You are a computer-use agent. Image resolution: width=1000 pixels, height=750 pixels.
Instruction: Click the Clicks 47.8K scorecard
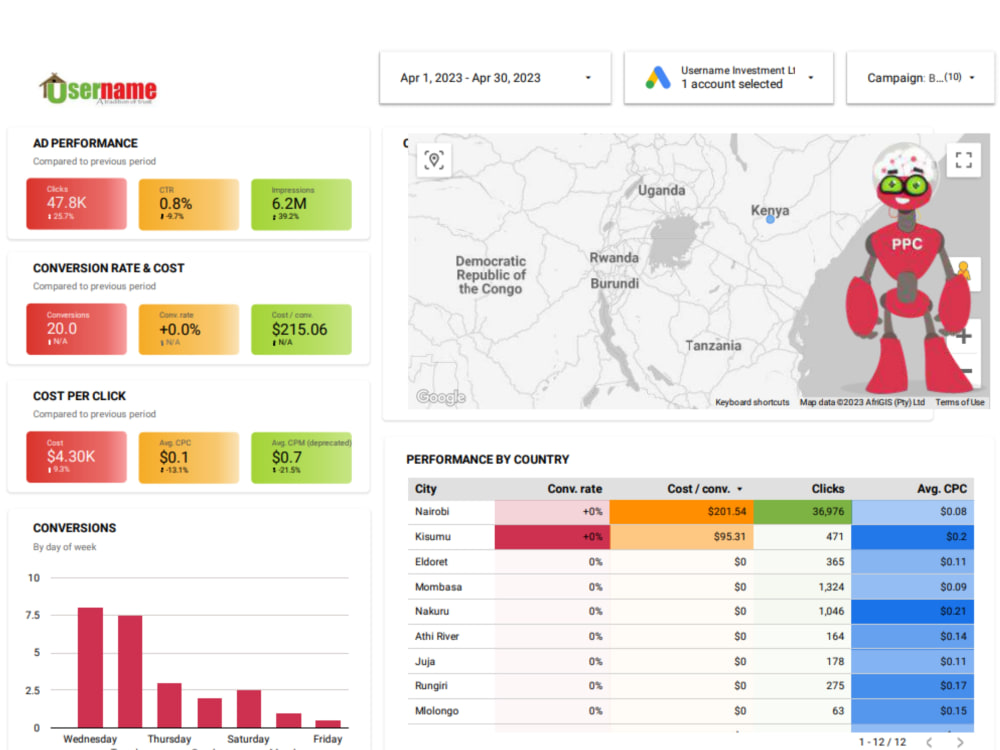(77, 204)
